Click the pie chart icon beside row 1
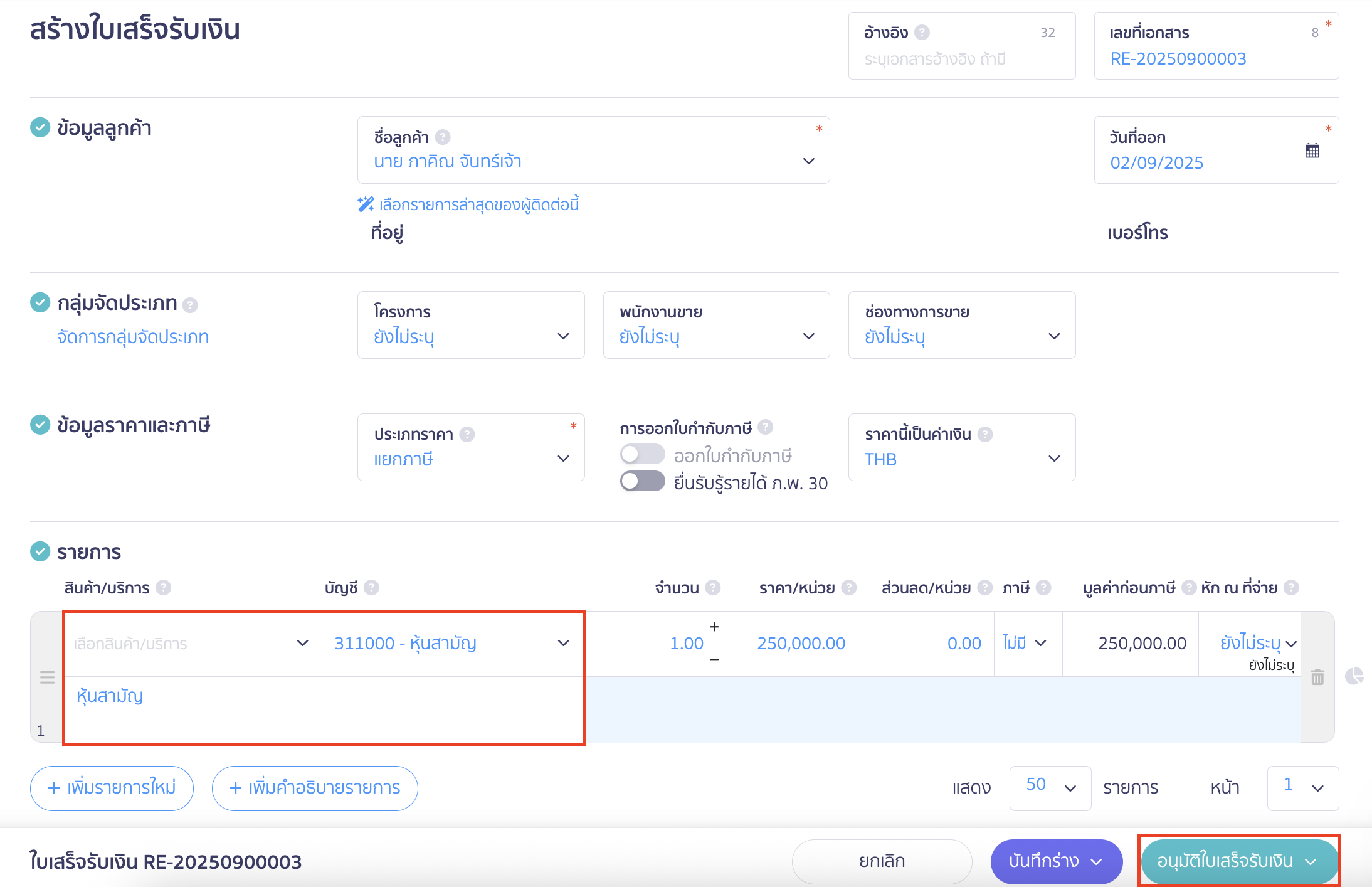Screen dimensions: 1372x887 pos(1354,676)
